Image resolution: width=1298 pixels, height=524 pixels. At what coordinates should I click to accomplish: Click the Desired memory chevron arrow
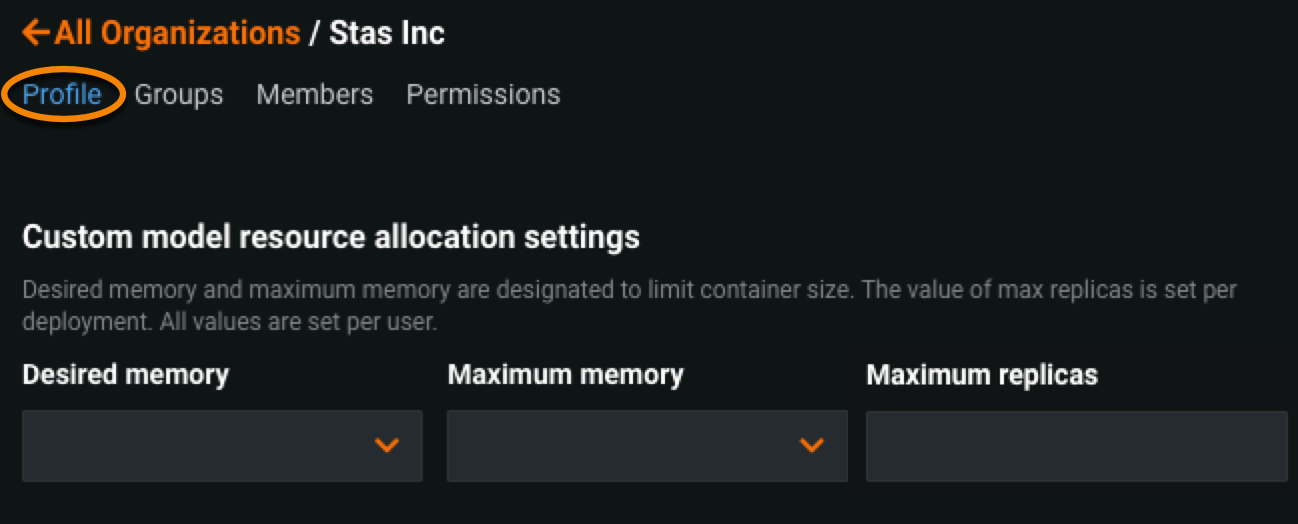387,445
